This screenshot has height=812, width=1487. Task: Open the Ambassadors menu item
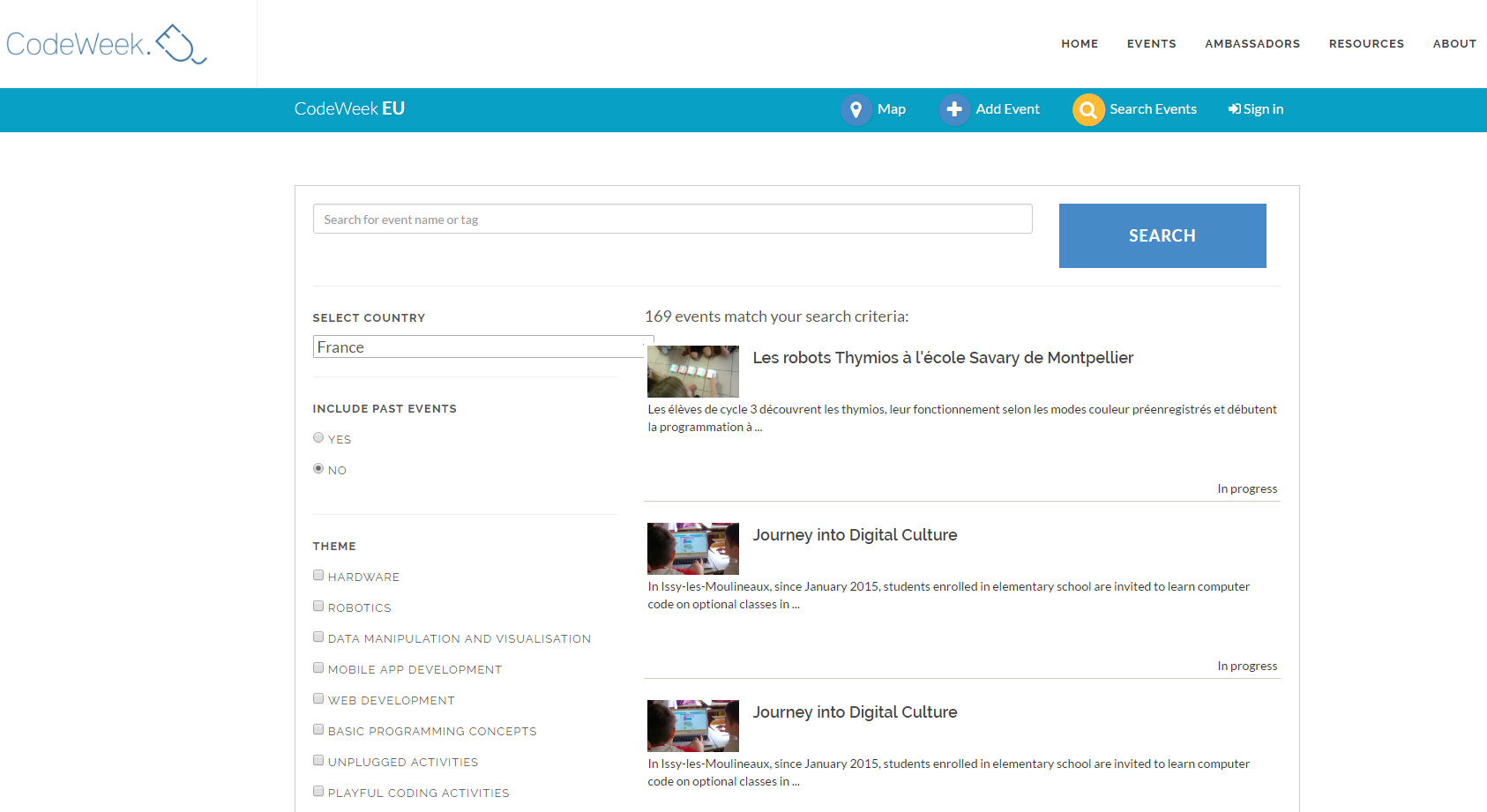1252,44
